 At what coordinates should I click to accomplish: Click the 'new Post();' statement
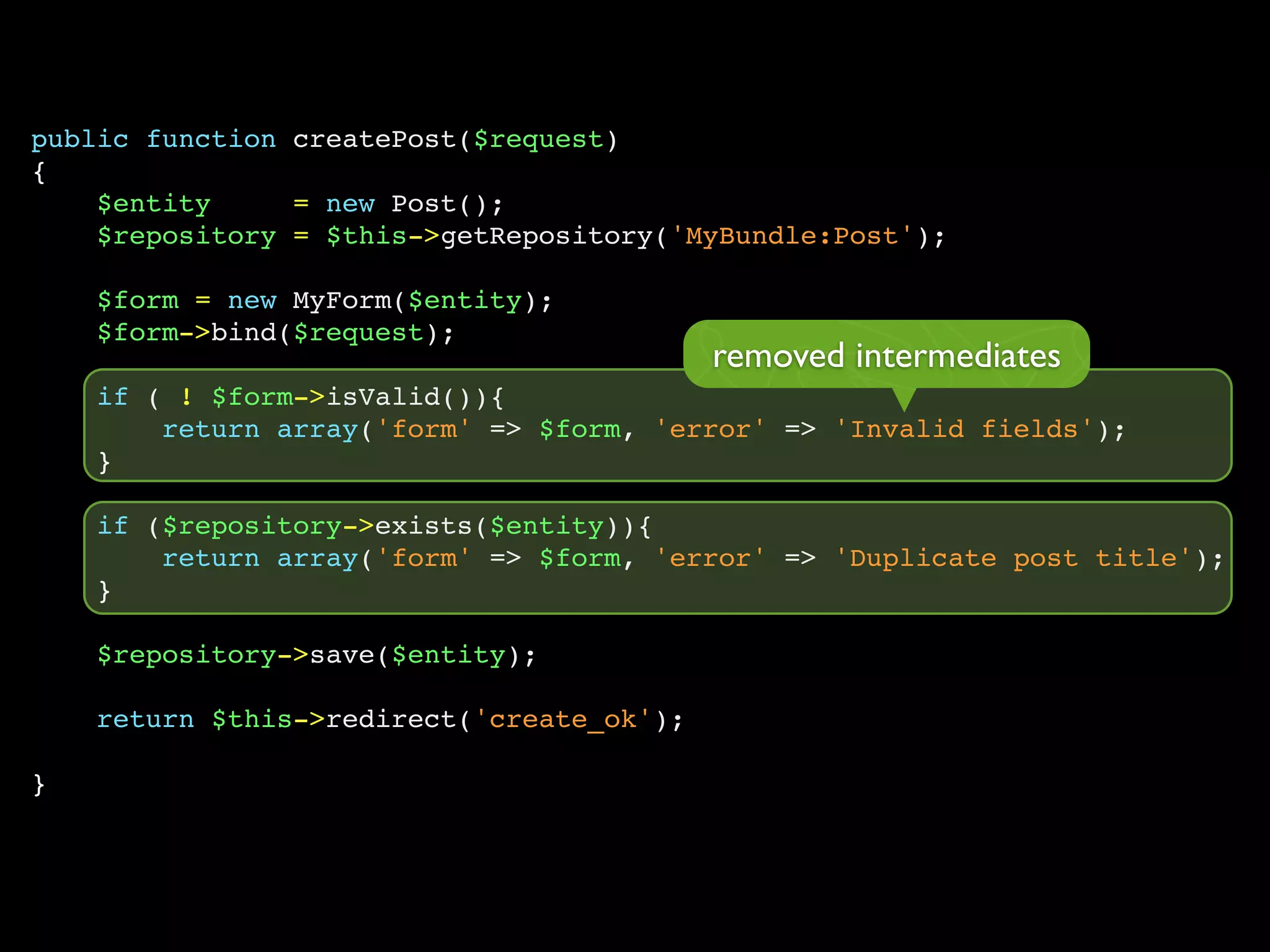point(414,205)
